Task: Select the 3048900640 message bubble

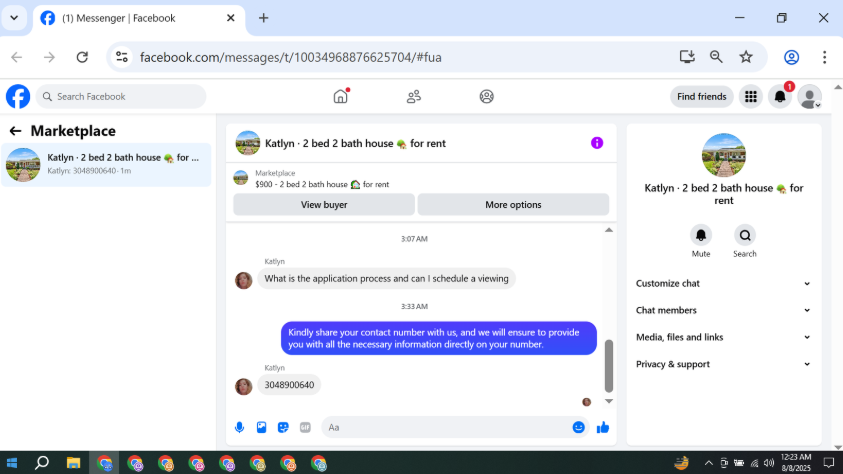Action: (289, 385)
